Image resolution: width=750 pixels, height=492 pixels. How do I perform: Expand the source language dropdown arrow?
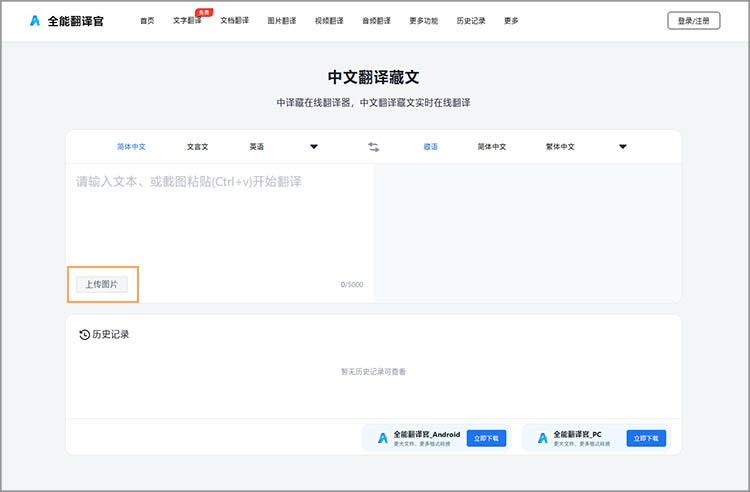click(313, 147)
